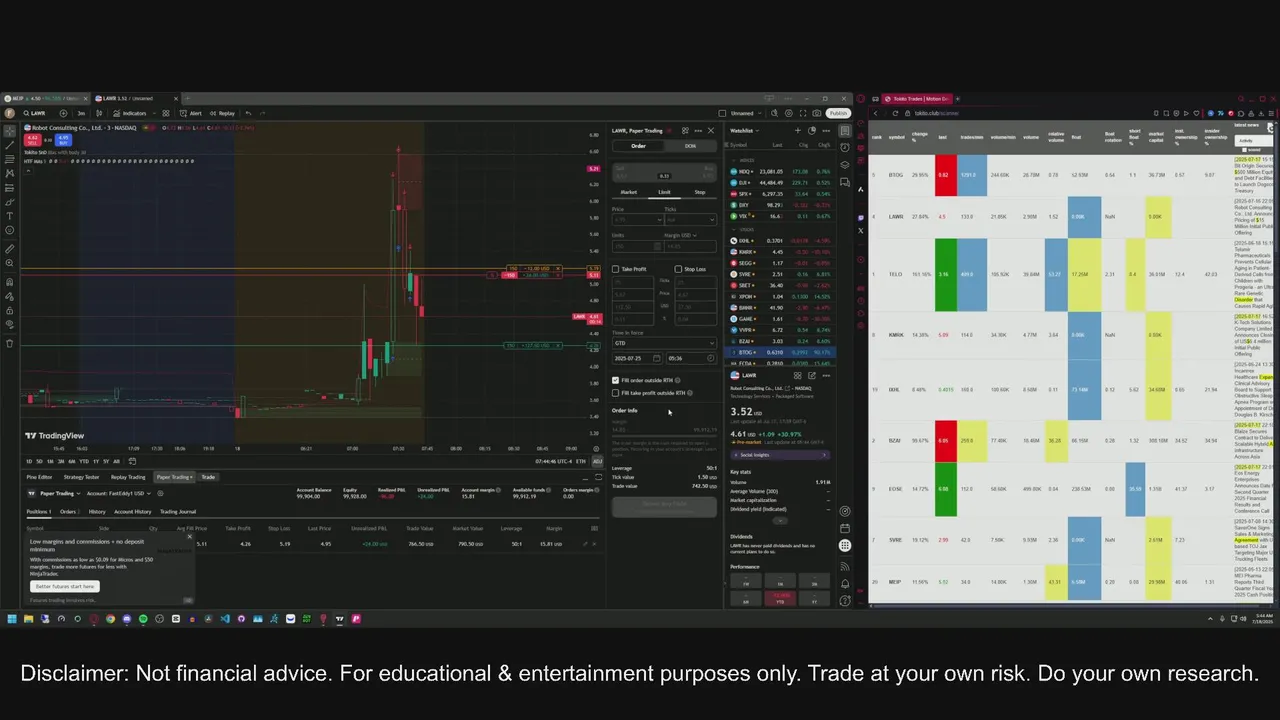The height and width of the screenshot is (720, 1280).
Task: Open the Pine Editor tab
Action: tap(39, 477)
